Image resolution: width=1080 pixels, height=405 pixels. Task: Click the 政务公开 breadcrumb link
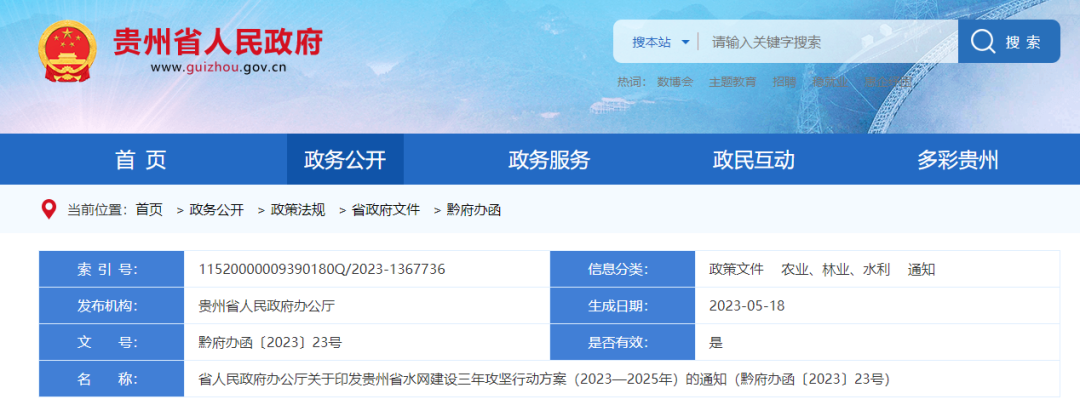[216, 210]
